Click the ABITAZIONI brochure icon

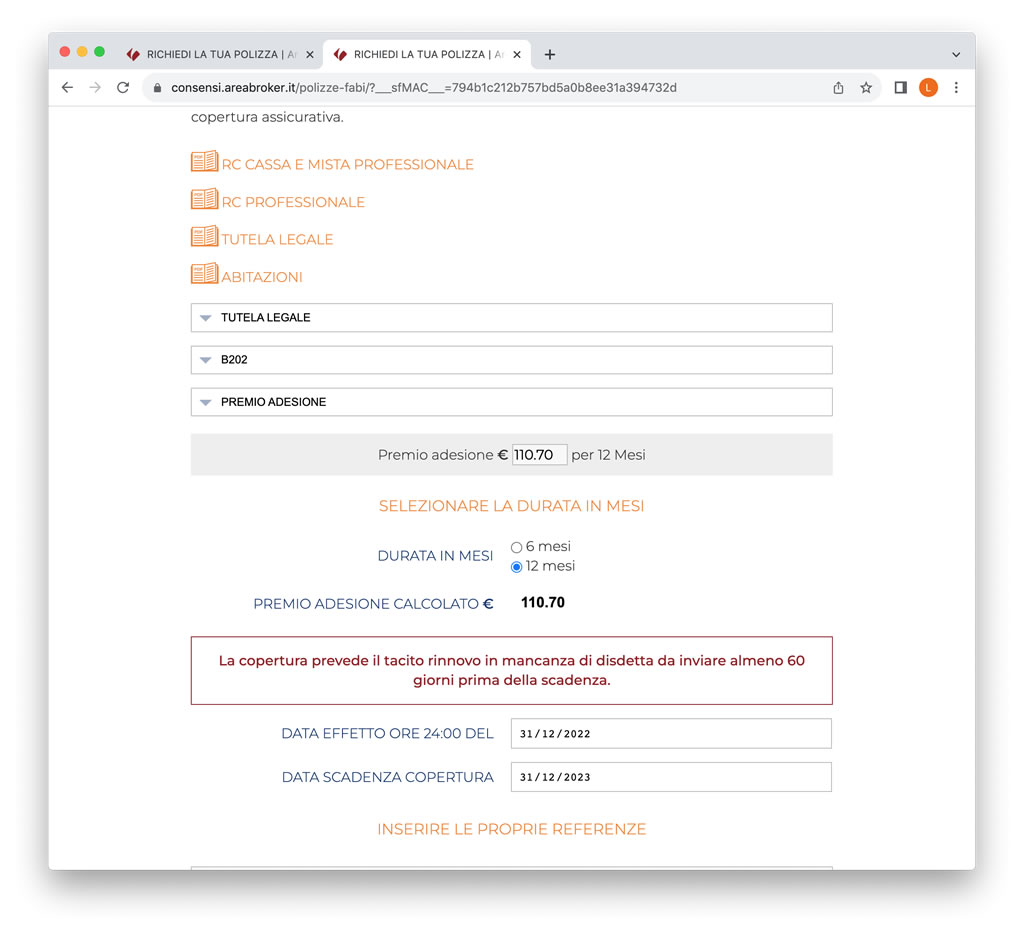(204, 273)
